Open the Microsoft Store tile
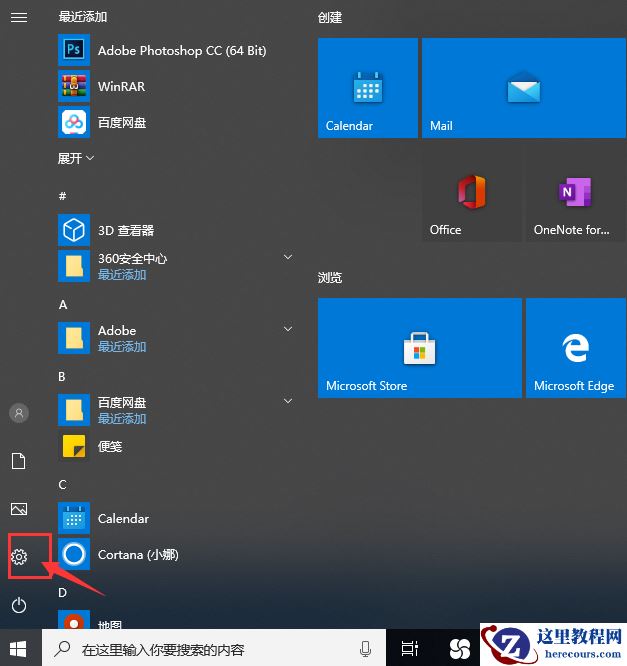 (x=420, y=348)
